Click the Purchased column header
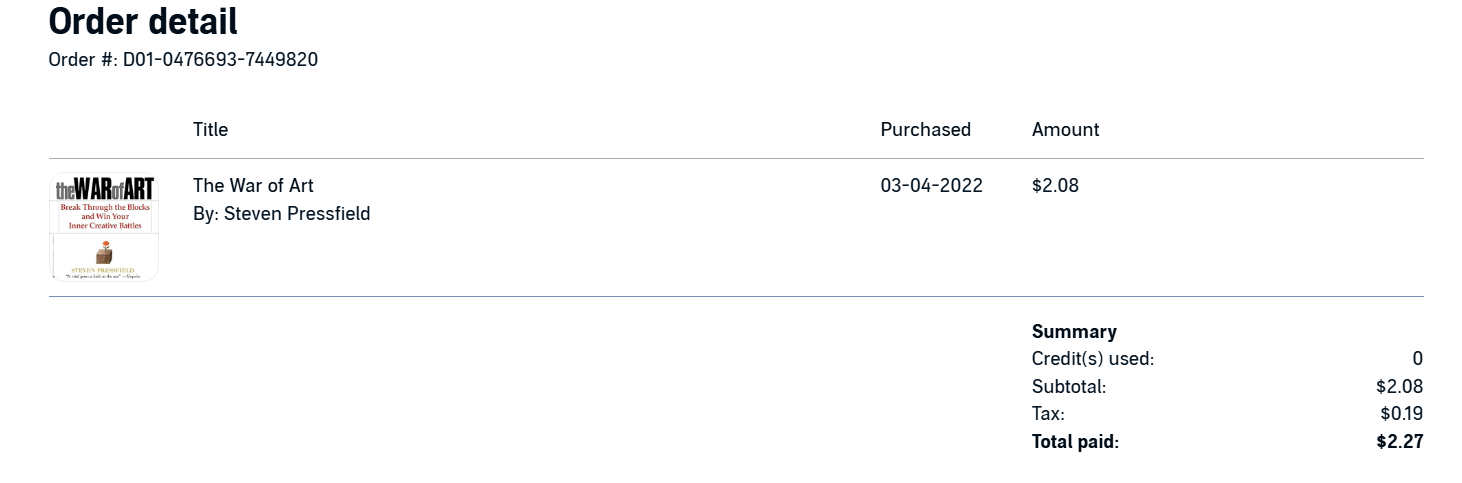Screen dimensions: 1462x483 pos(925,130)
